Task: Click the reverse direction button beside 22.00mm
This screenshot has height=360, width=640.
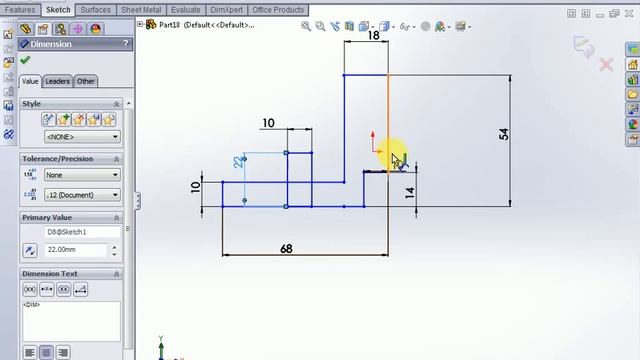Action: [x=30, y=250]
